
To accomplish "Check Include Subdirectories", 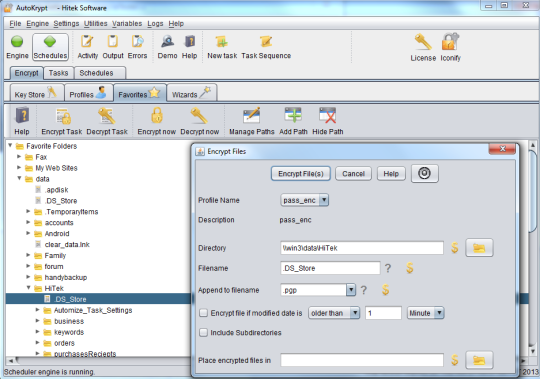I will pos(204,332).
